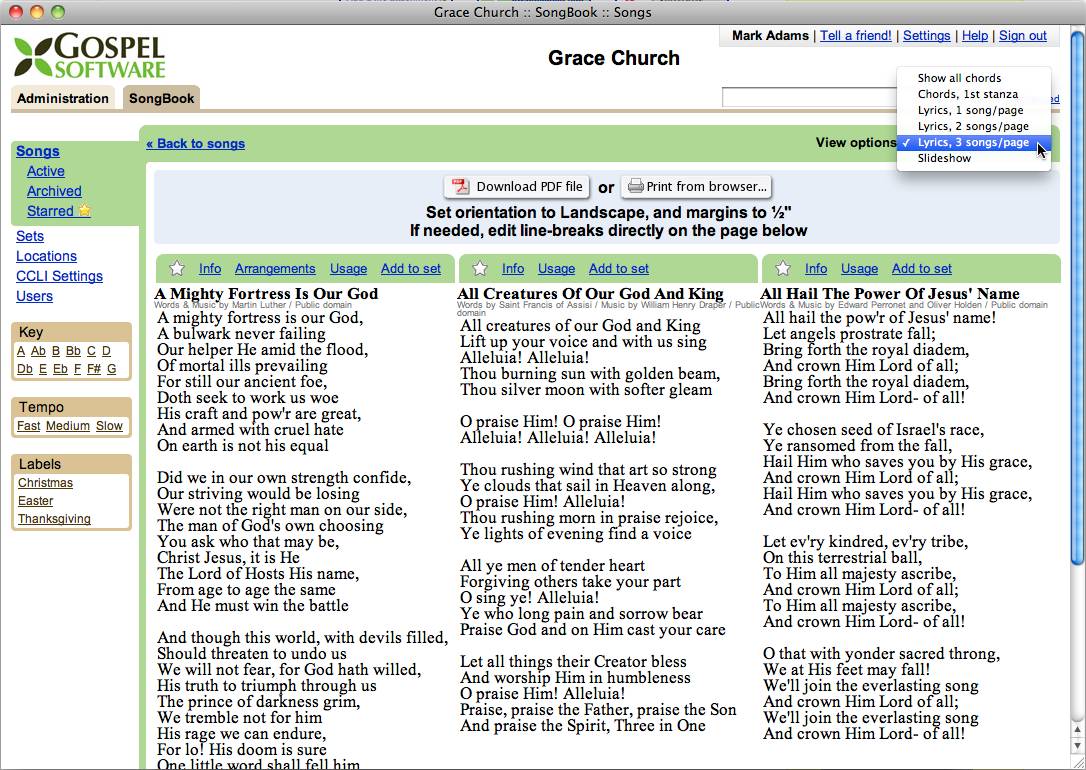Image resolution: width=1086 pixels, height=770 pixels.
Task: Filter songs by Fast tempo
Action: (28, 426)
